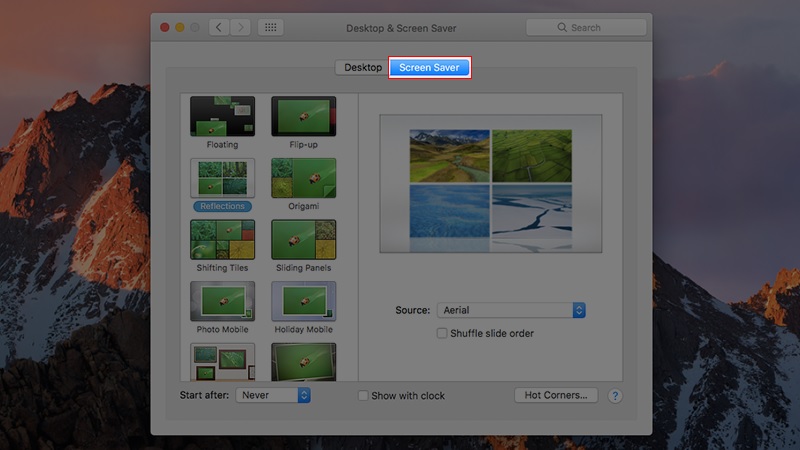Select the Screen Saver tab
800x450 pixels.
pyautogui.click(x=429, y=68)
